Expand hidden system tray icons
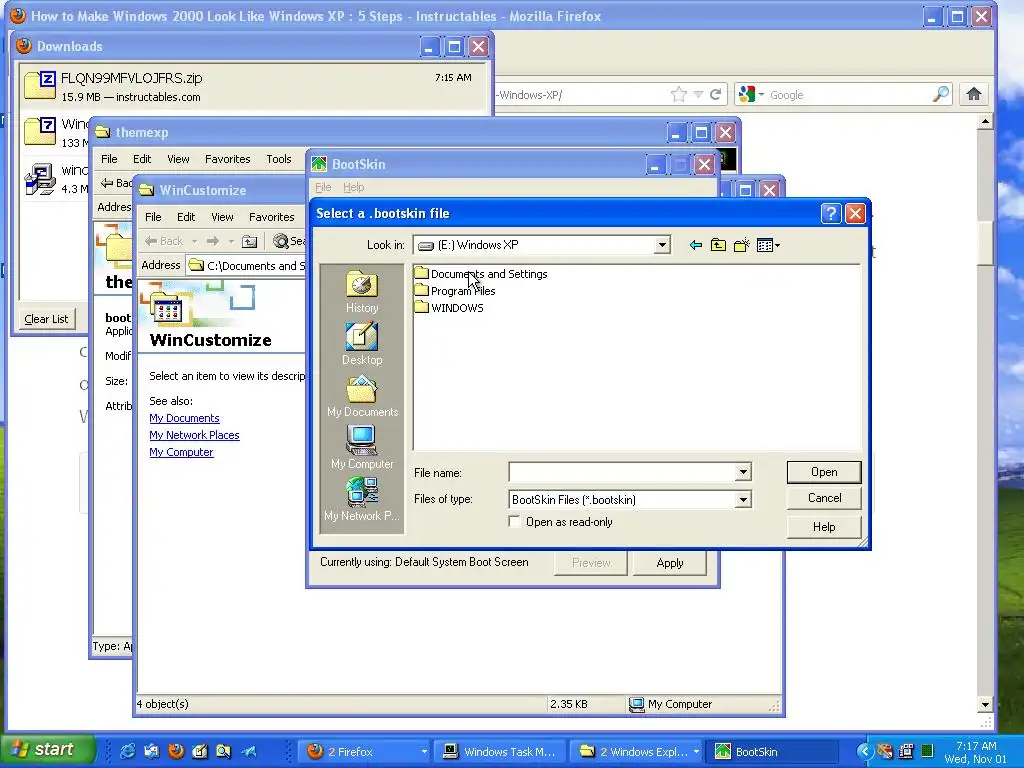1024x768 pixels. tap(864, 752)
